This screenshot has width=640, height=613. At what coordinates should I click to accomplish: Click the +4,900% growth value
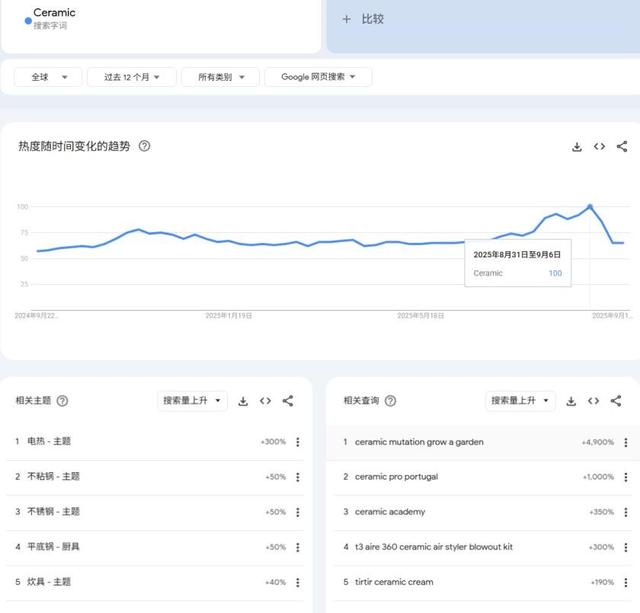598,442
